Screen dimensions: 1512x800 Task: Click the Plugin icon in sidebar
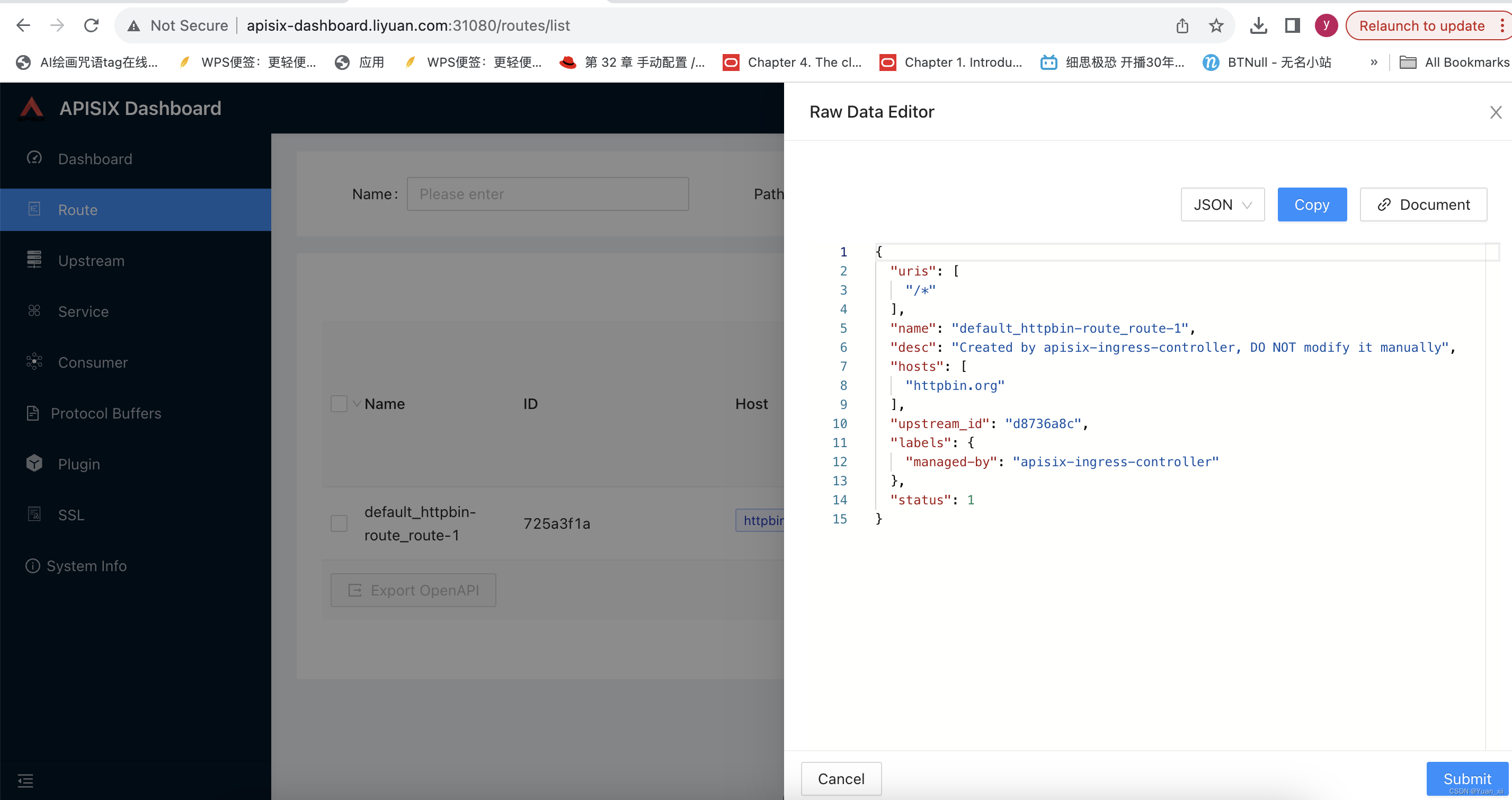33,462
